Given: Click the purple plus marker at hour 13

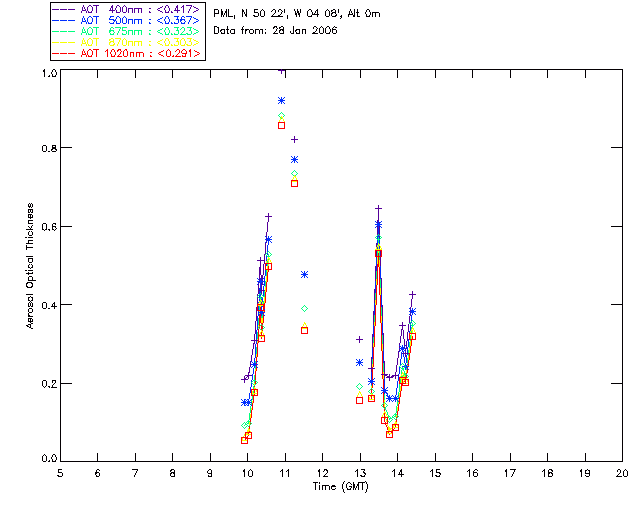Looking at the screenshot, I should pyautogui.click(x=359, y=339).
